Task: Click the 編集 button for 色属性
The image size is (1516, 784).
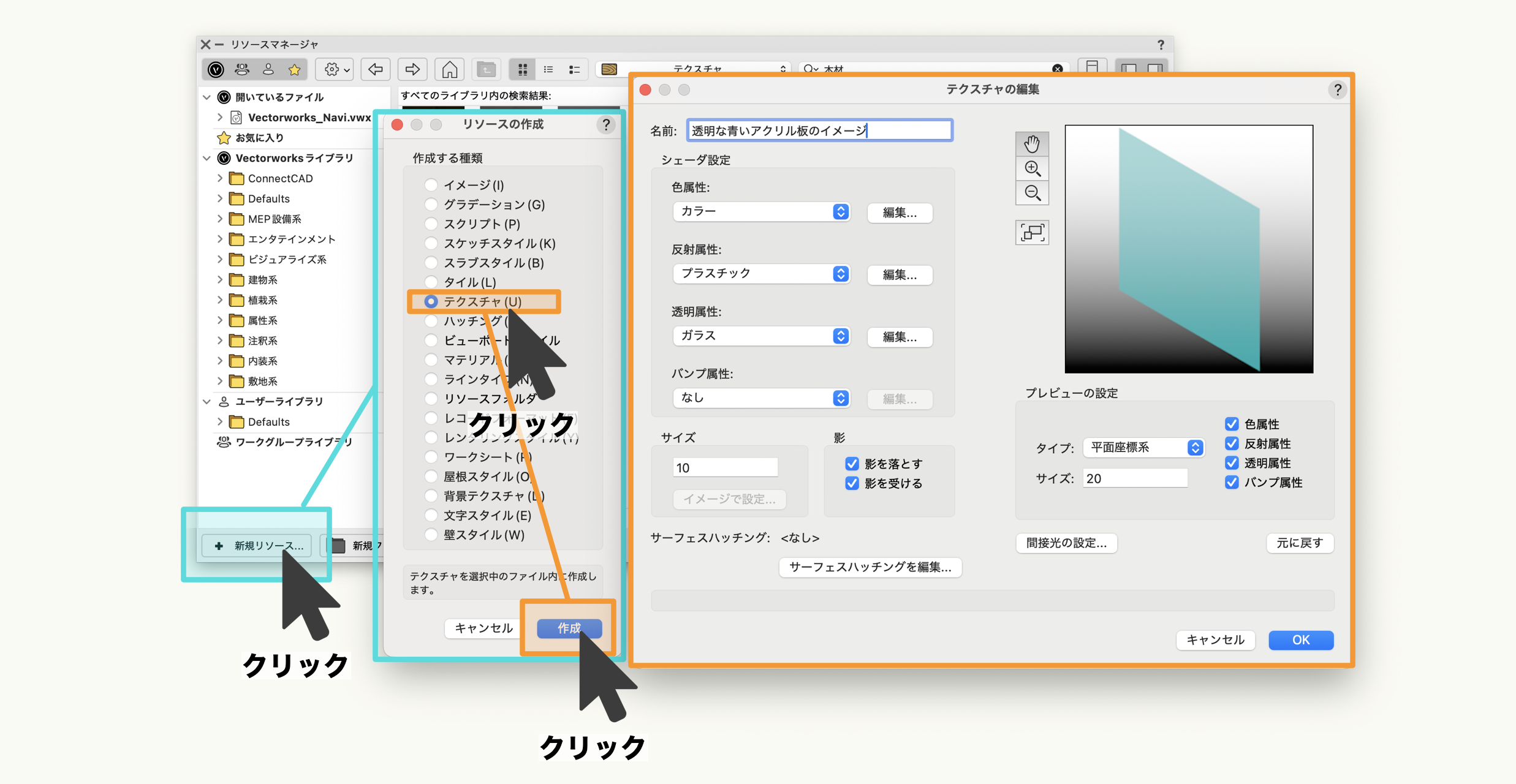Action: click(900, 213)
